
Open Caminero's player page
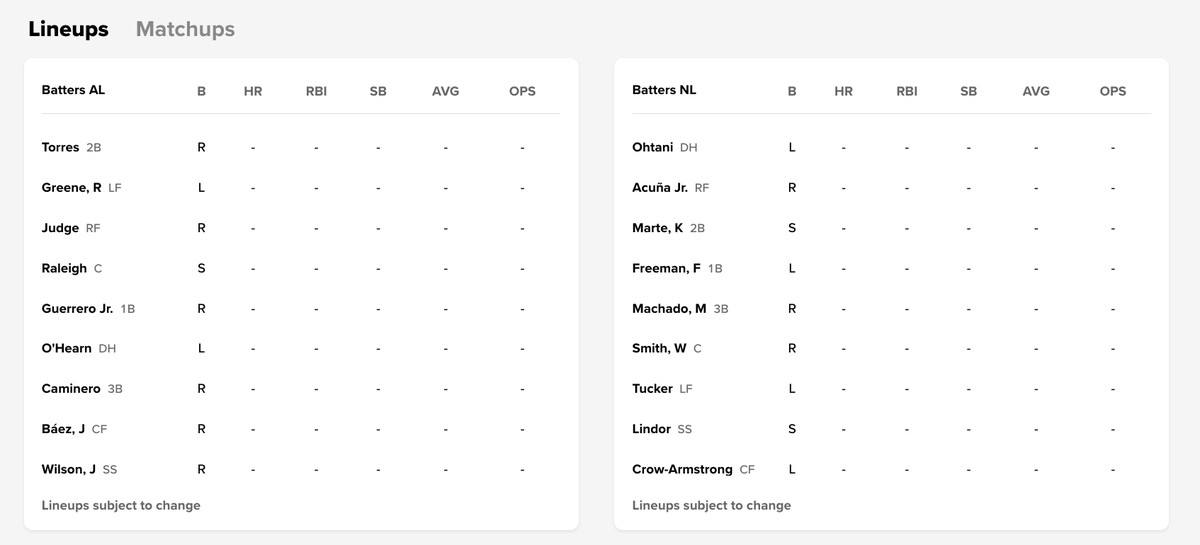click(x=71, y=388)
